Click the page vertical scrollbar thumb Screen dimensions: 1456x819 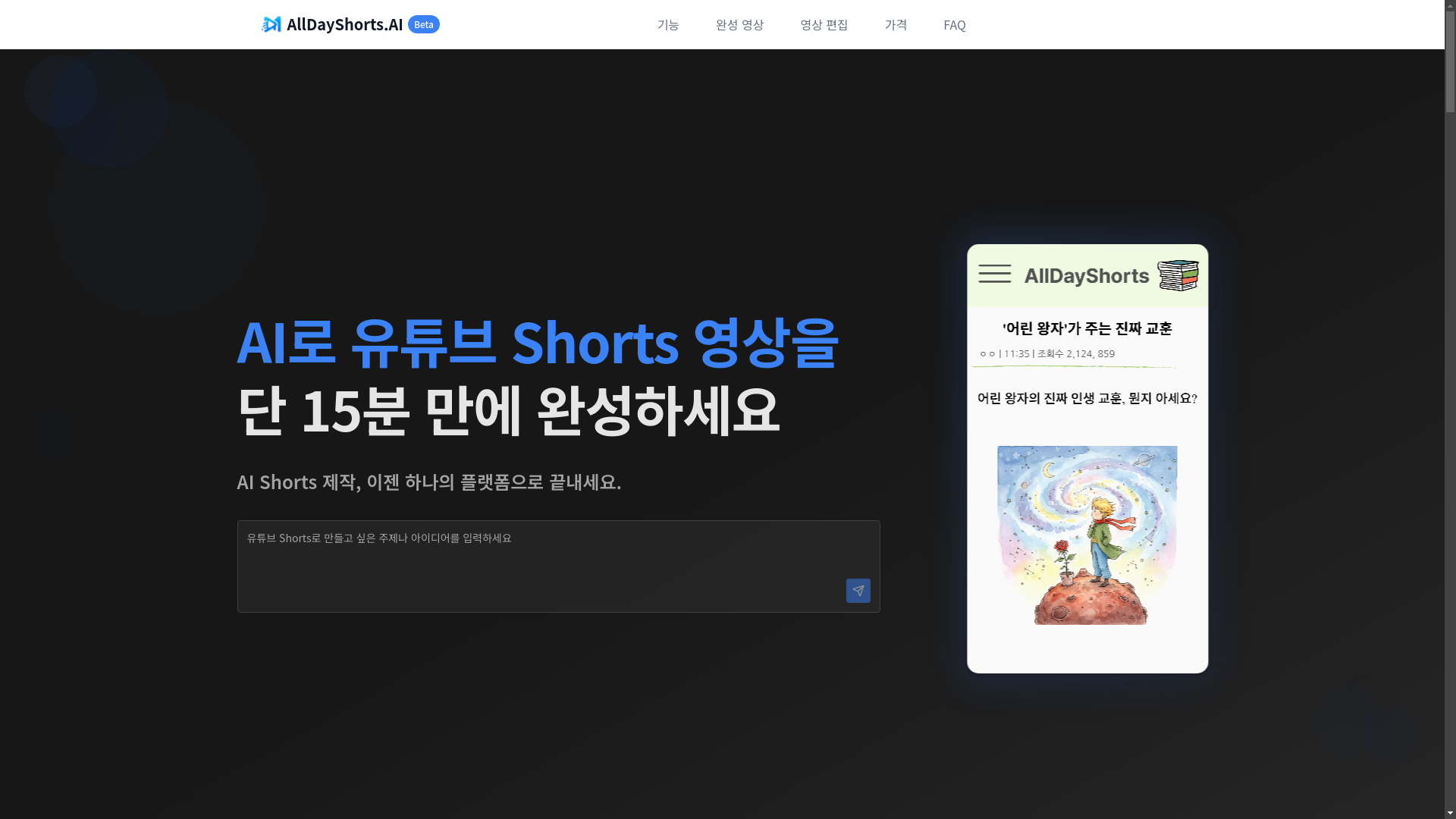coord(1450,61)
